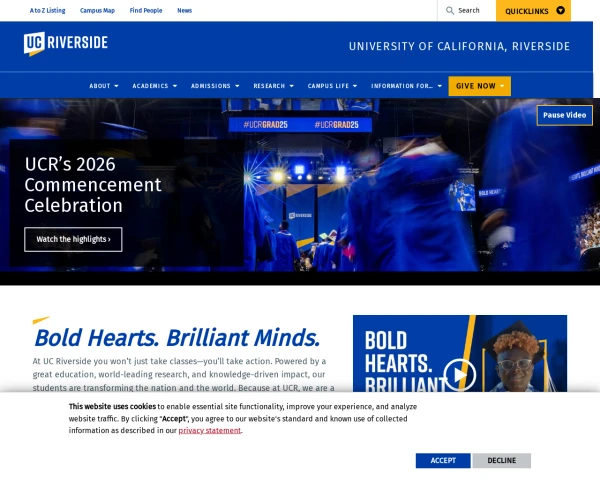Expand the About menu
The height and width of the screenshot is (480, 600).
coord(104,86)
